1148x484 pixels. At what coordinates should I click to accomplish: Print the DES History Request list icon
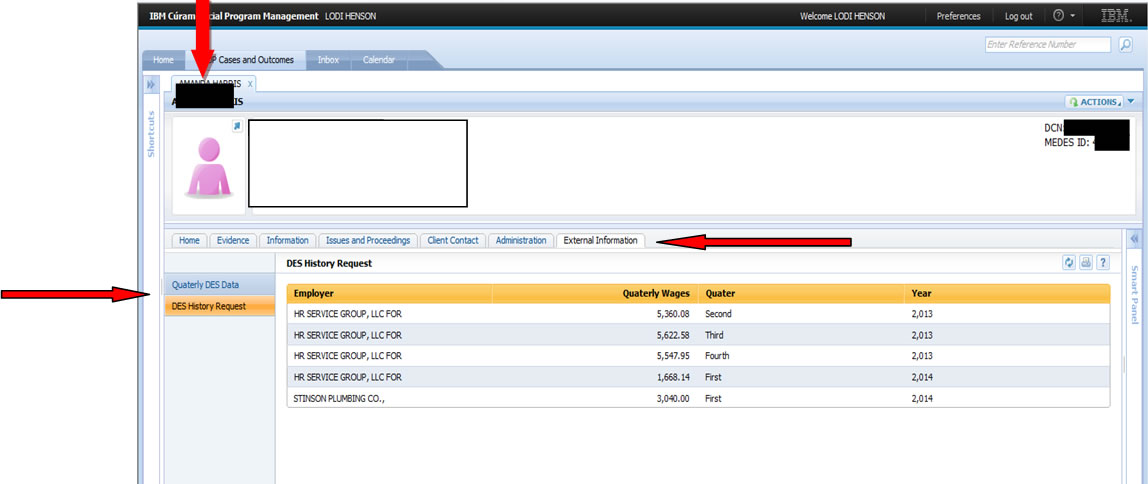1086,263
